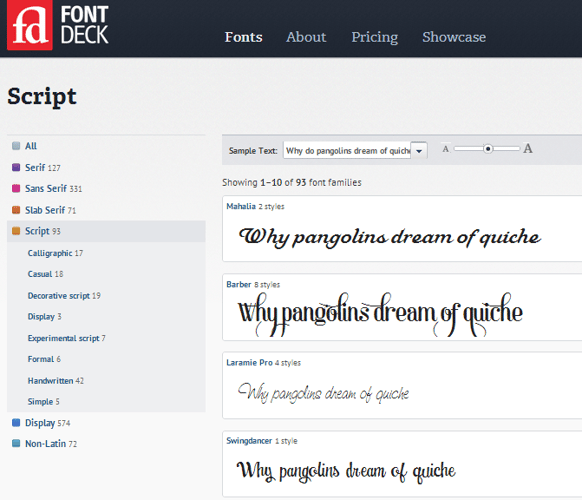This screenshot has height=500, width=582.
Task: Click '2 styles' next to Mahalia
Action: (271, 206)
